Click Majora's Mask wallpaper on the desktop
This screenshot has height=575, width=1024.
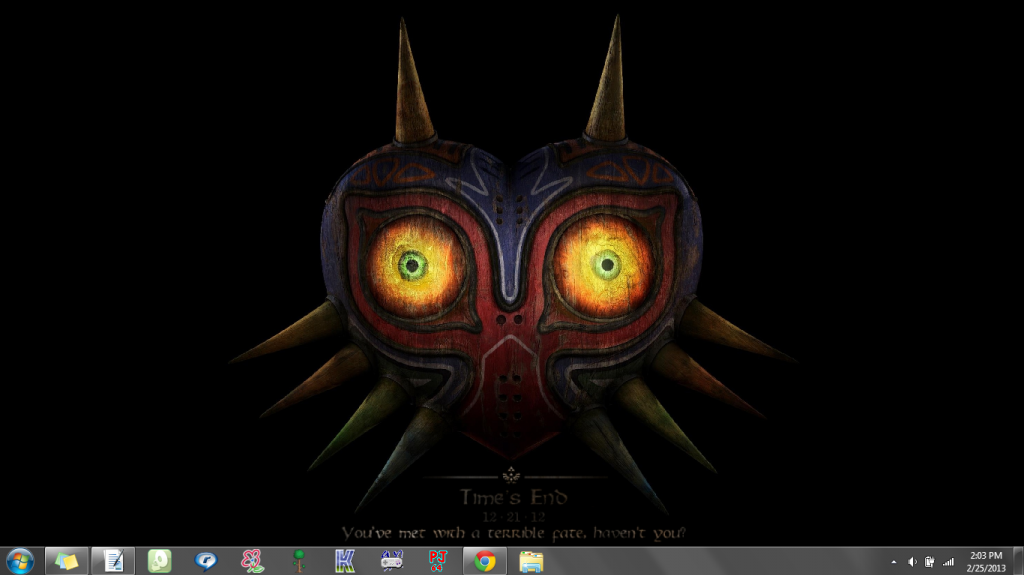click(512, 261)
